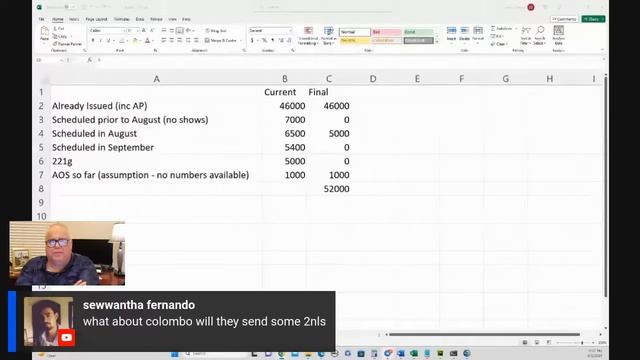Select column D header
640x360 pixels.
(x=373, y=79)
